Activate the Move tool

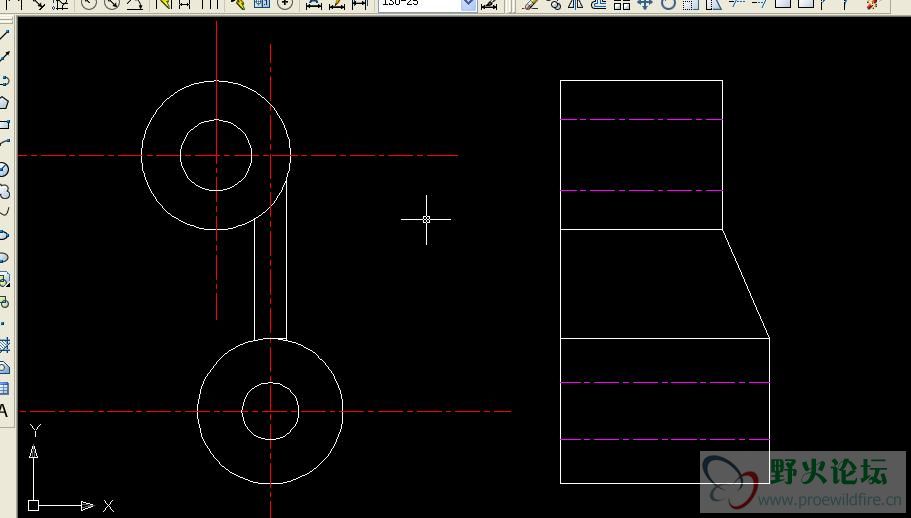tap(645, 5)
